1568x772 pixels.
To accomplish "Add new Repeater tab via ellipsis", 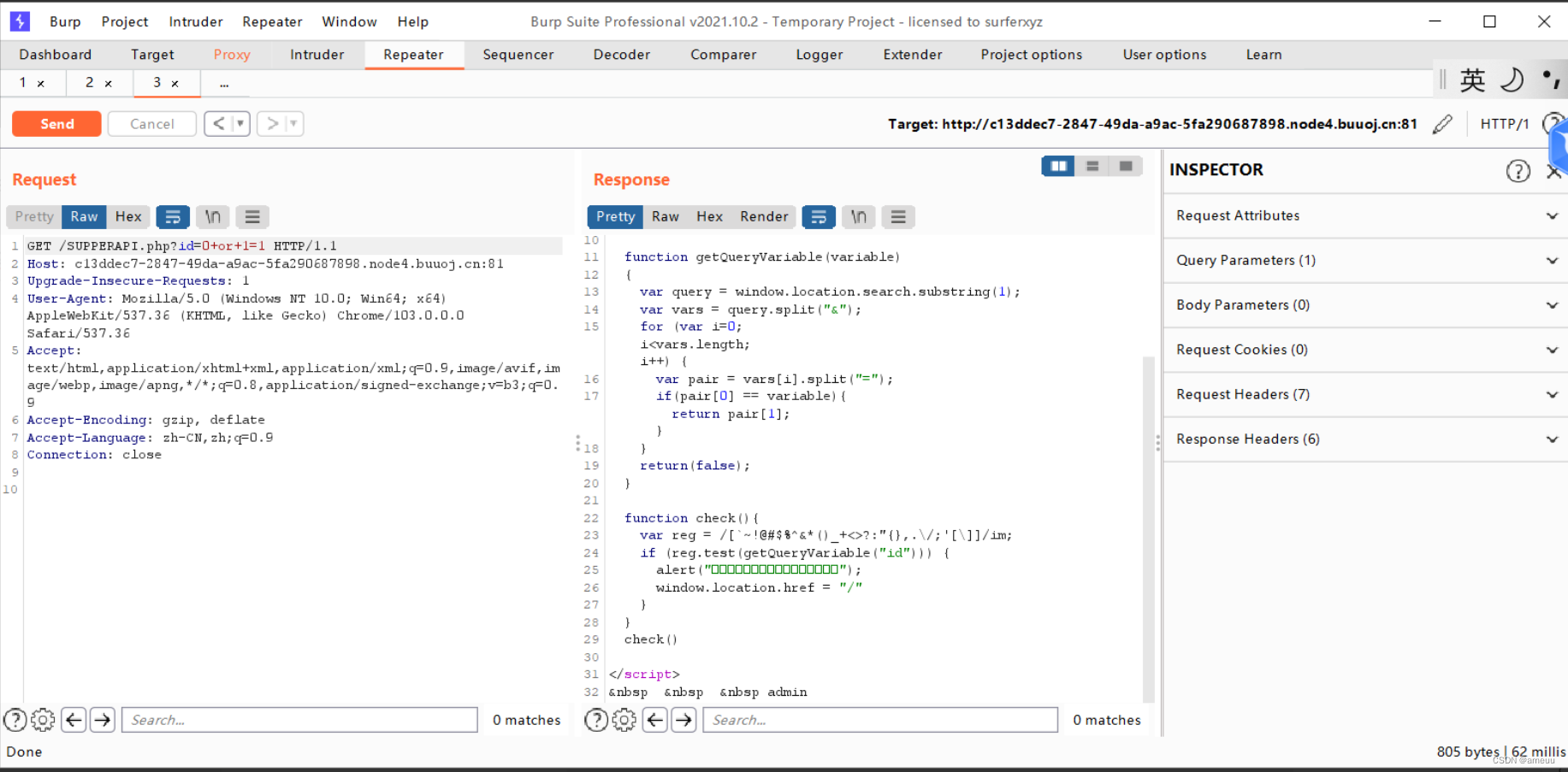I will point(224,84).
